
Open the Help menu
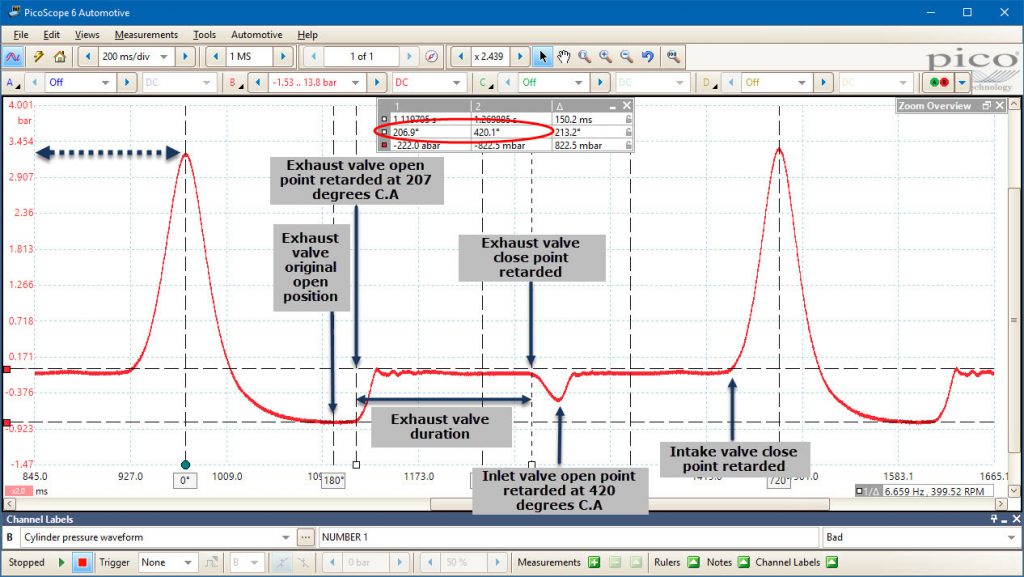[307, 35]
